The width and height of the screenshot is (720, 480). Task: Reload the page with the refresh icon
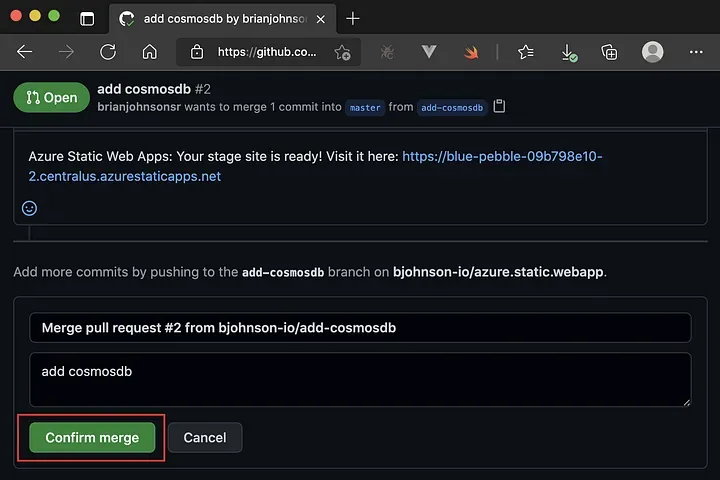point(108,52)
